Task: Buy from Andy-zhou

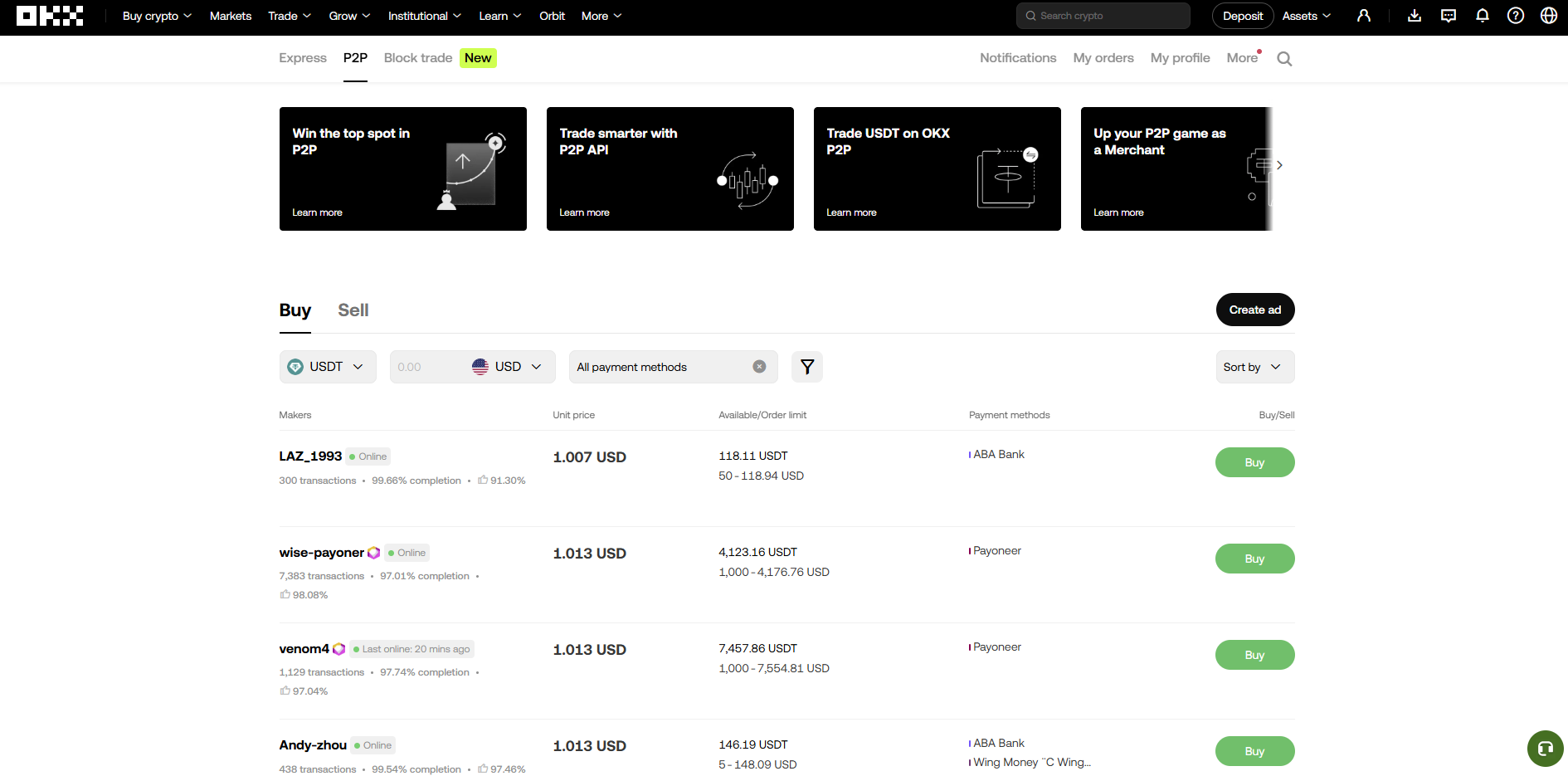Action: pyautogui.click(x=1255, y=751)
